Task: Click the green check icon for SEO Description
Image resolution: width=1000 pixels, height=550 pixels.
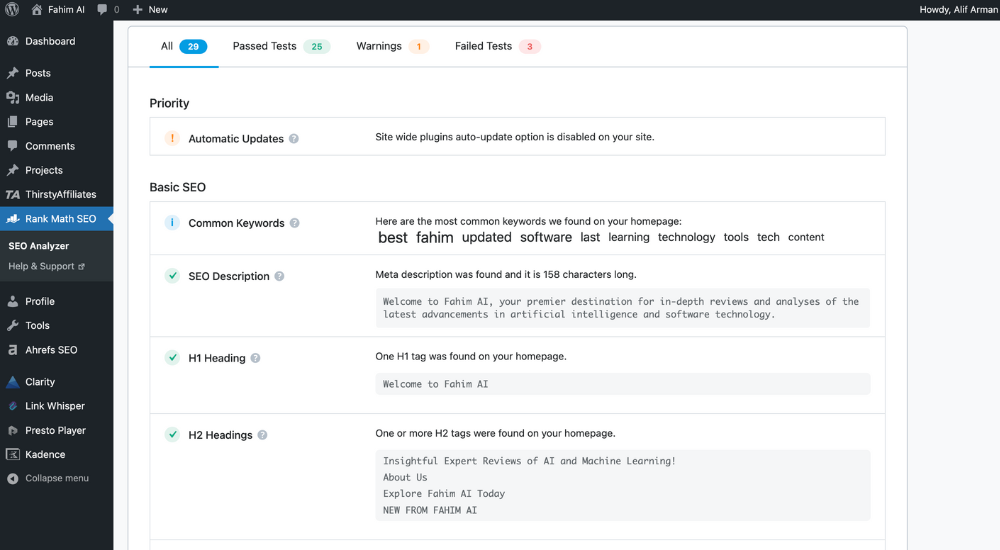Action: [x=172, y=276]
